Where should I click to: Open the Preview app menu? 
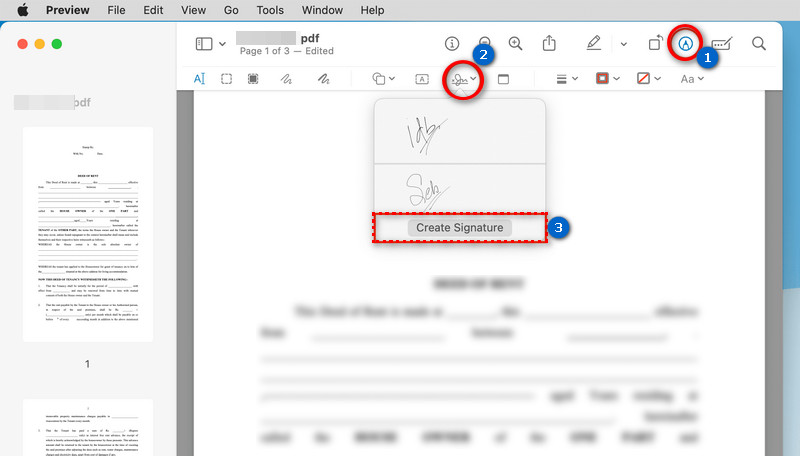pyautogui.click(x=67, y=10)
